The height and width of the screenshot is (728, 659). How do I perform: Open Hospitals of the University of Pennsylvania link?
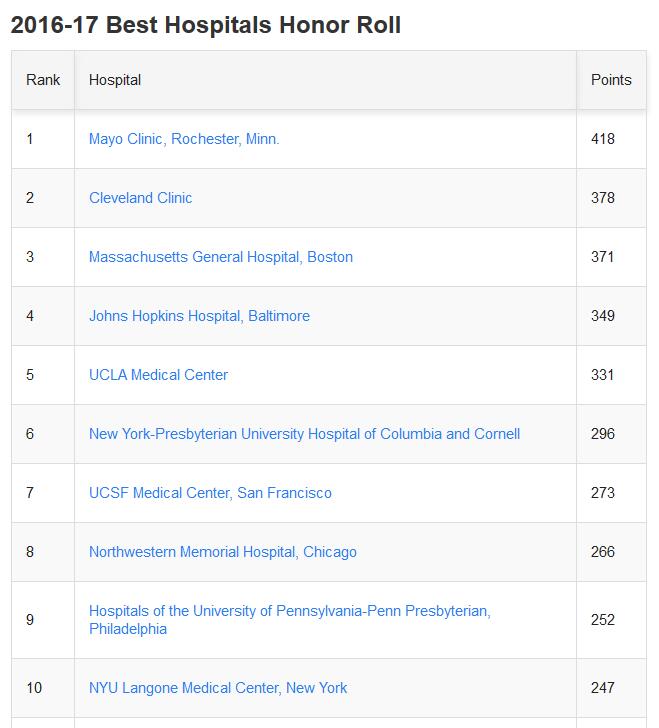point(289,620)
